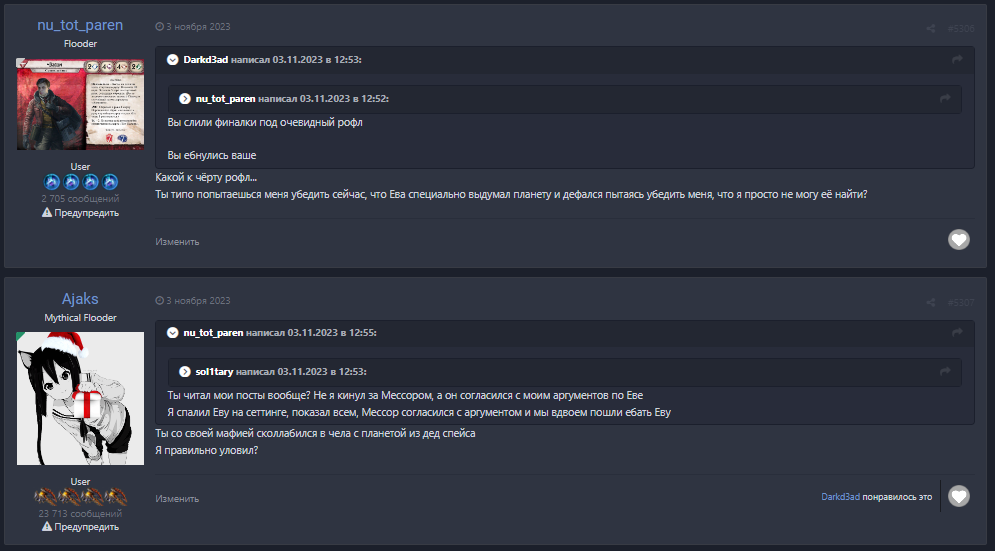
Task: Open the Ajaks profile link
Action: pos(80,299)
